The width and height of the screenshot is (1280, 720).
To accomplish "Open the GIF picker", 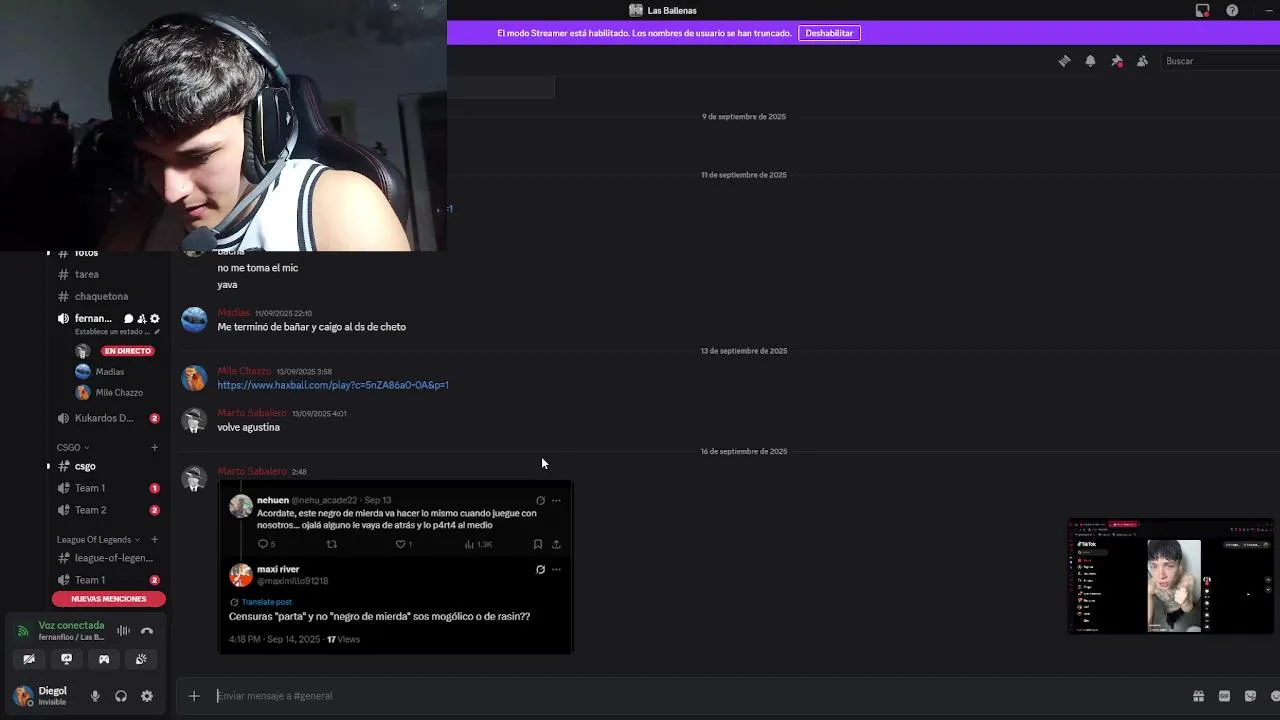I will 1224,696.
